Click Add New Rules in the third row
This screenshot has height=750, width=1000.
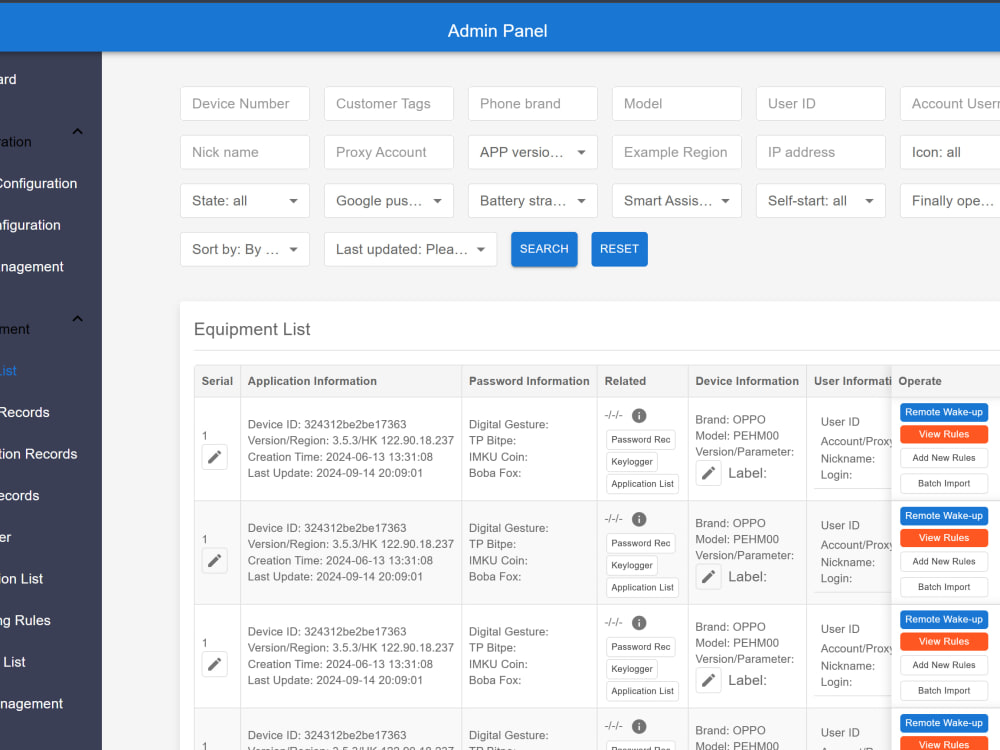tap(944, 665)
